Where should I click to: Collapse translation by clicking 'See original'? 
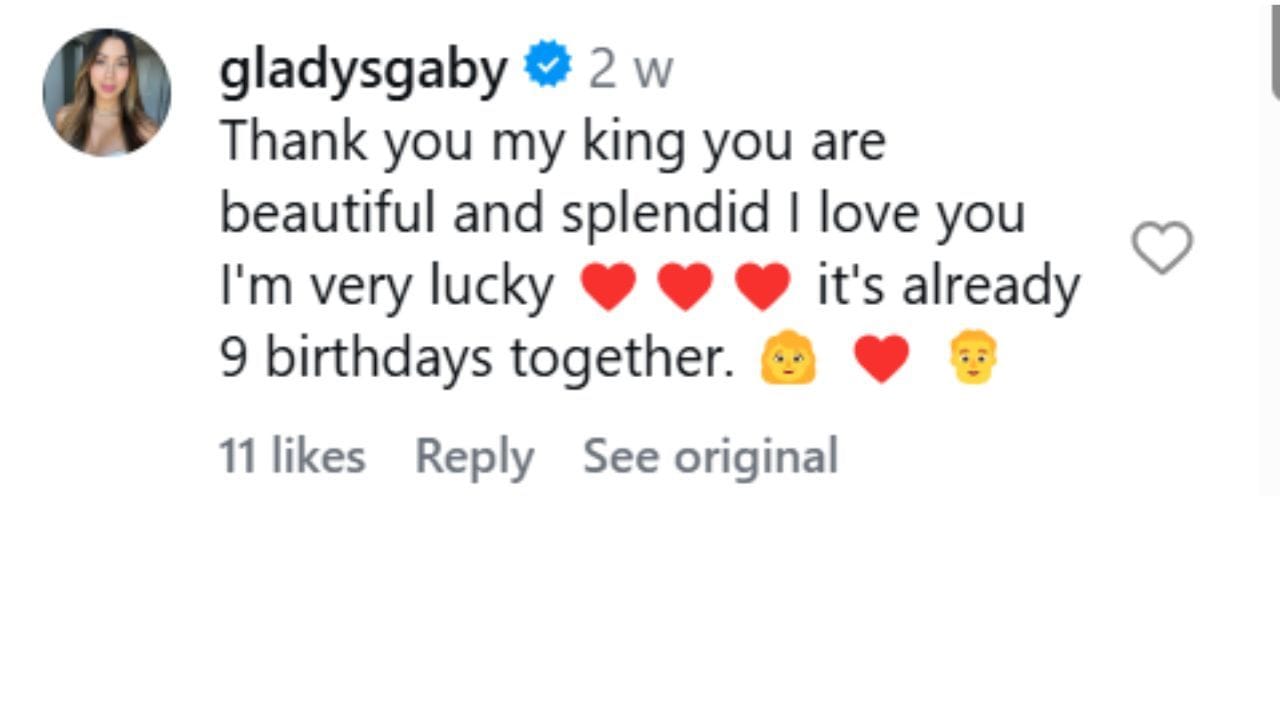click(x=710, y=456)
